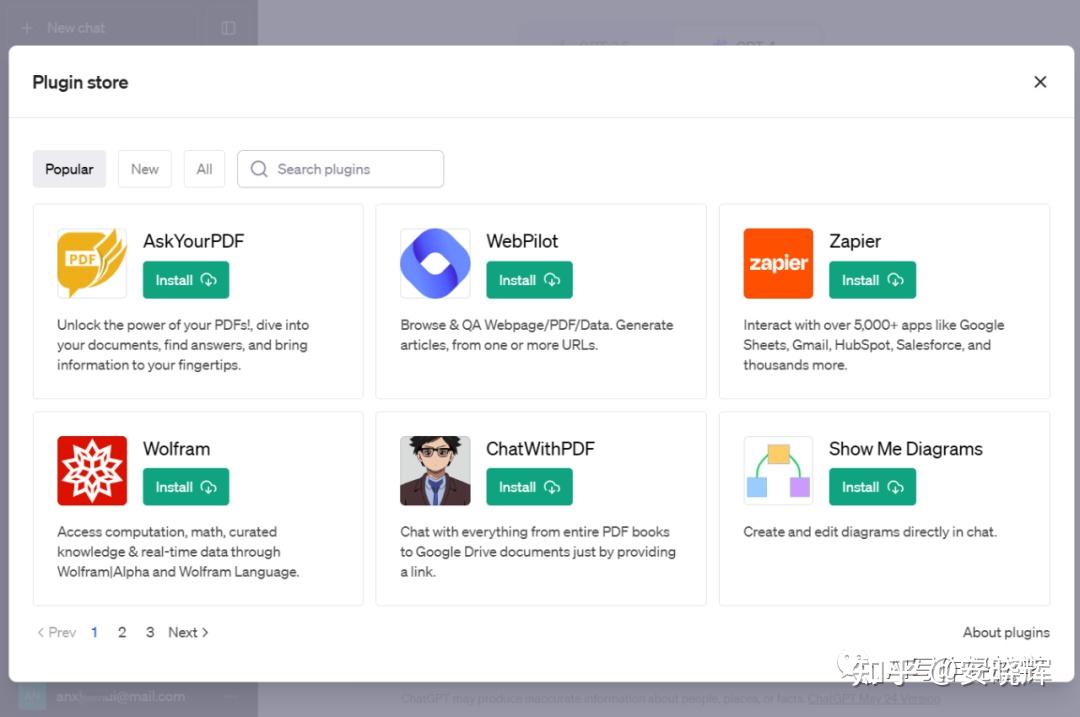Image resolution: width=1080 pixels, height=717 pixels.
Task: Click the magnifier icon in search box
Action: (x=259, y=169)
